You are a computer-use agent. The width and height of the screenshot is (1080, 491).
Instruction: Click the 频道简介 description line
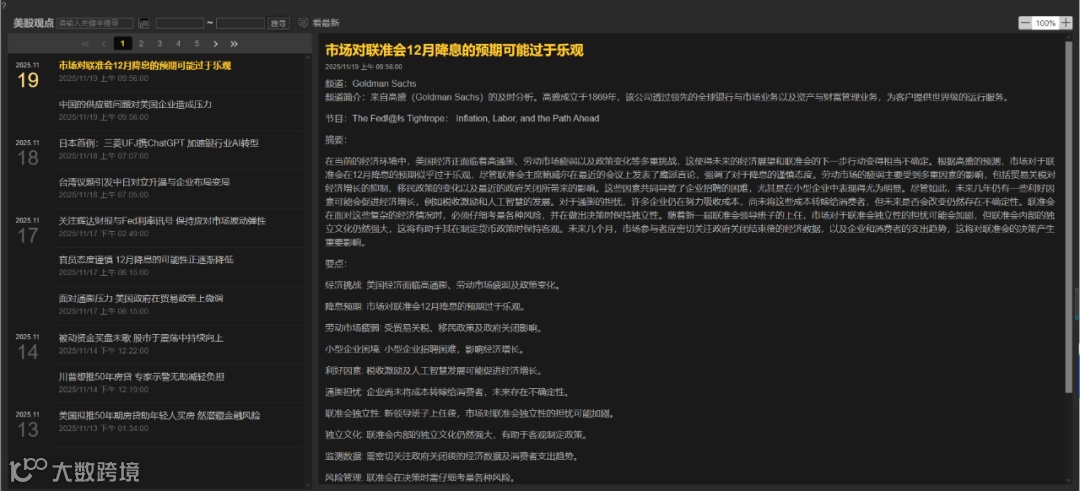click(x=667, y=97)
